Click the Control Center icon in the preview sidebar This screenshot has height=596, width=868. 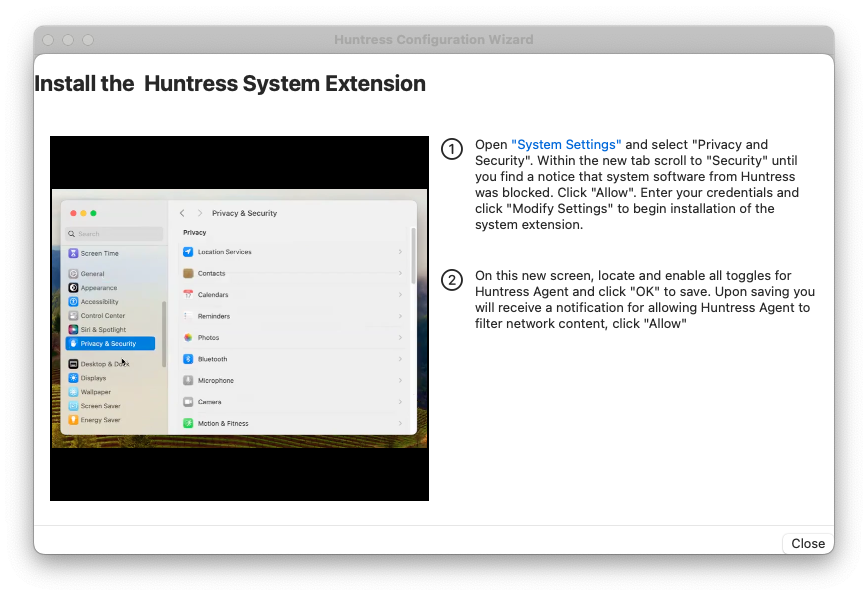coord(73,315)
